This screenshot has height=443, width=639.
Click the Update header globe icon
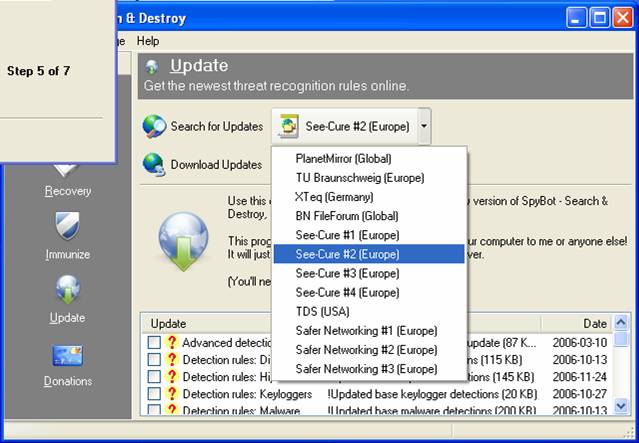point(152,67)
